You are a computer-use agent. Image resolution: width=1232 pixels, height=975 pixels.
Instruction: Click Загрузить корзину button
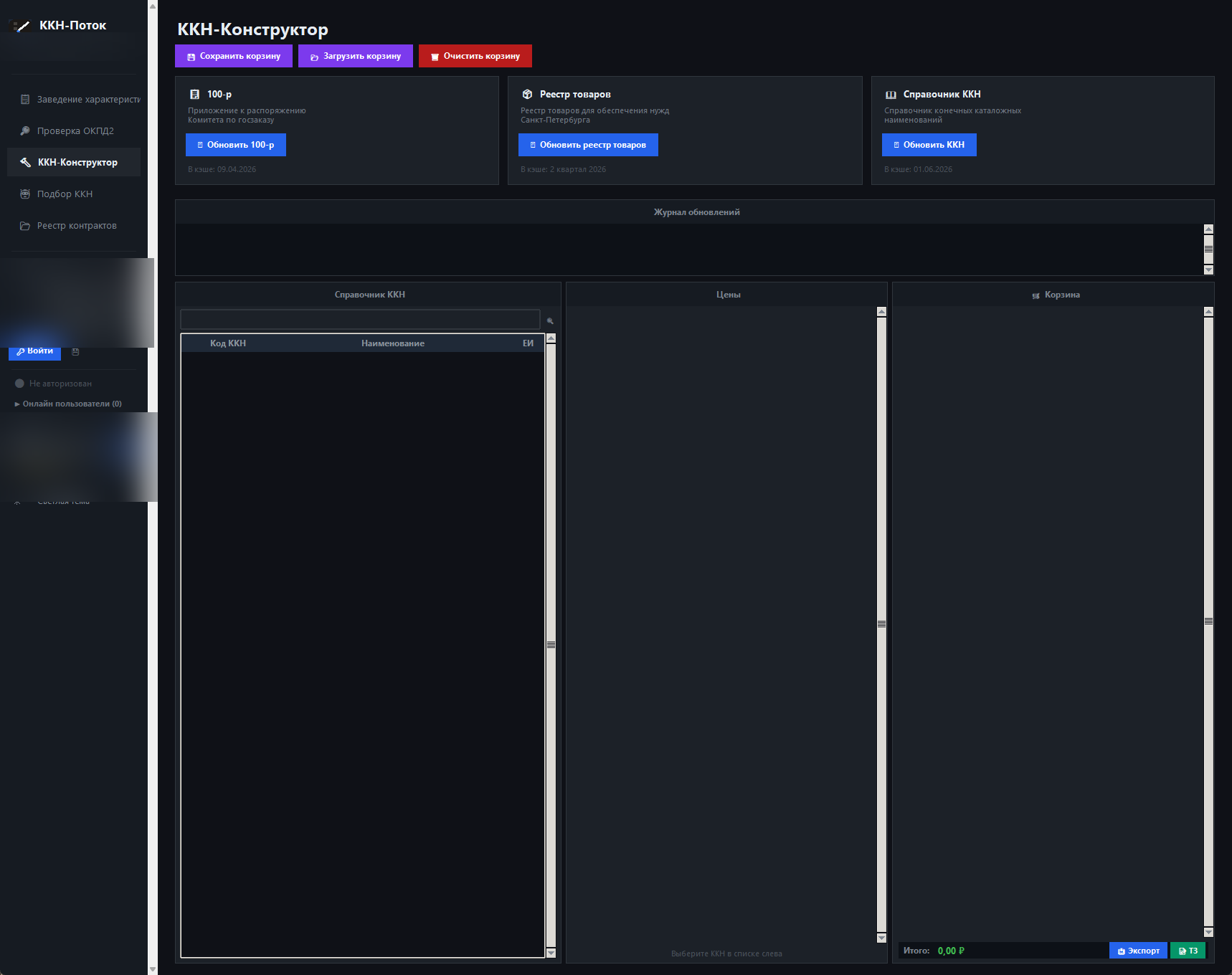[356, 56]
